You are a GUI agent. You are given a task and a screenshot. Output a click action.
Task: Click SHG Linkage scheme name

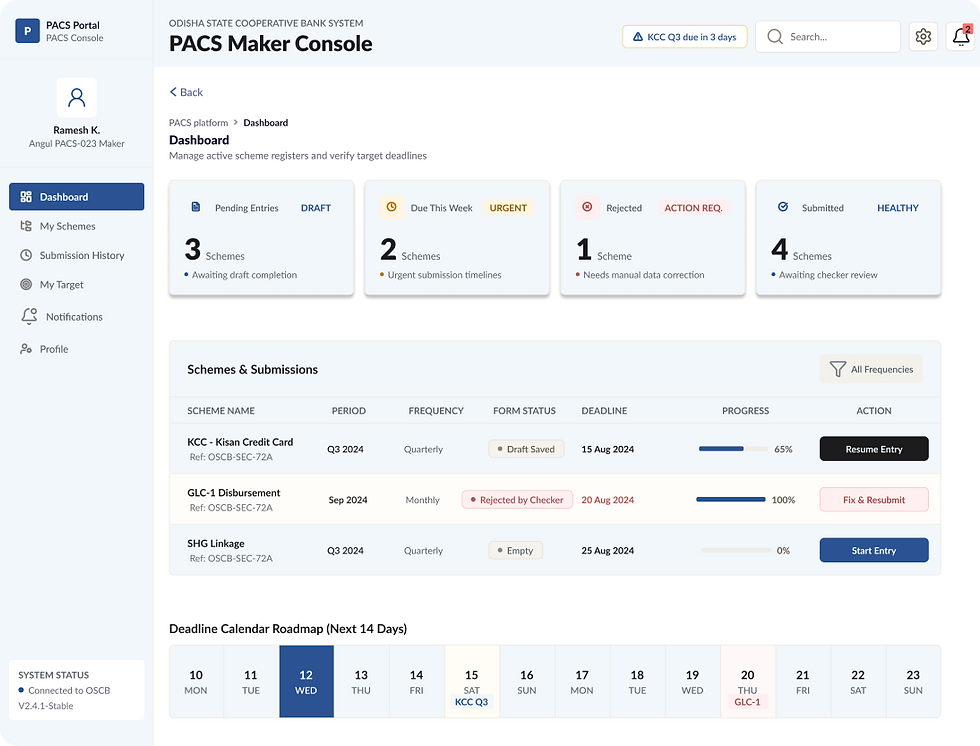click(x=216, y=544)
